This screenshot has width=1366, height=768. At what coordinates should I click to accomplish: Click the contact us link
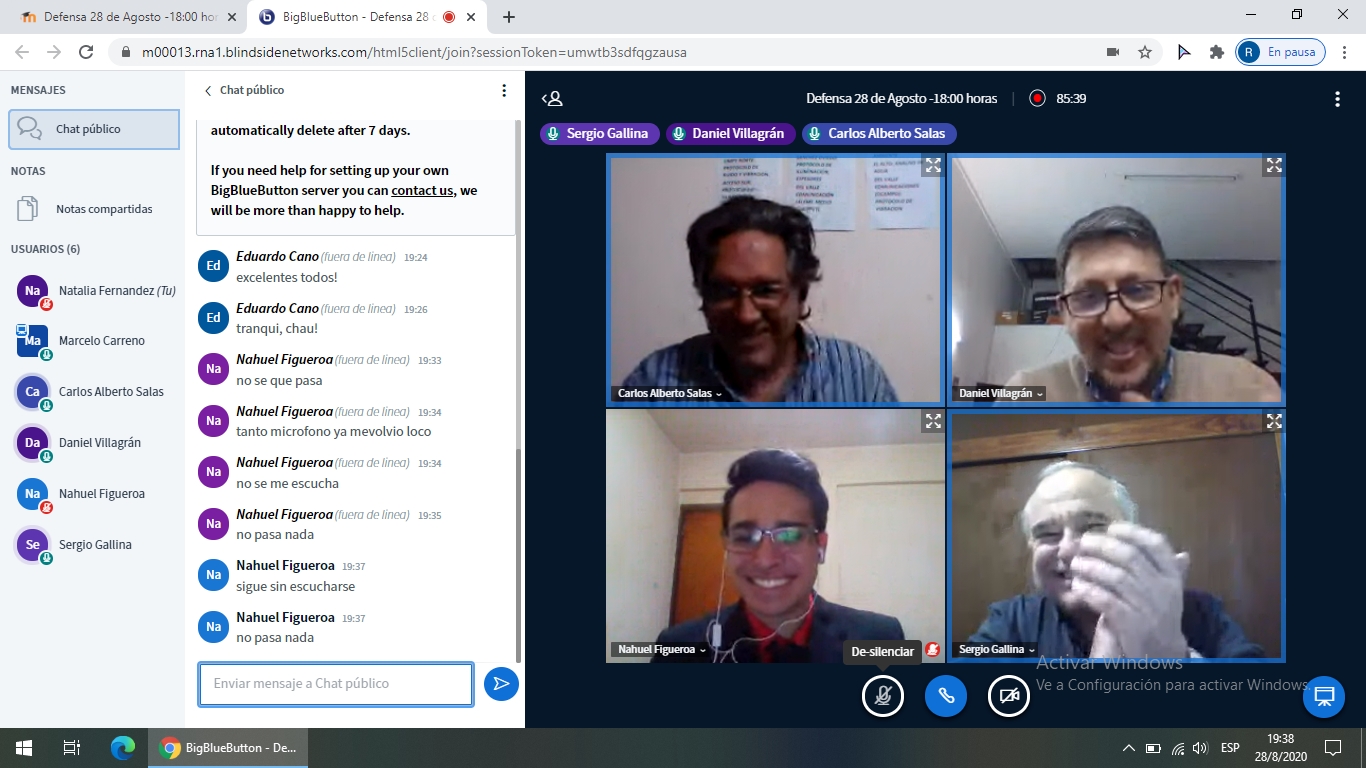pos(422,191)
